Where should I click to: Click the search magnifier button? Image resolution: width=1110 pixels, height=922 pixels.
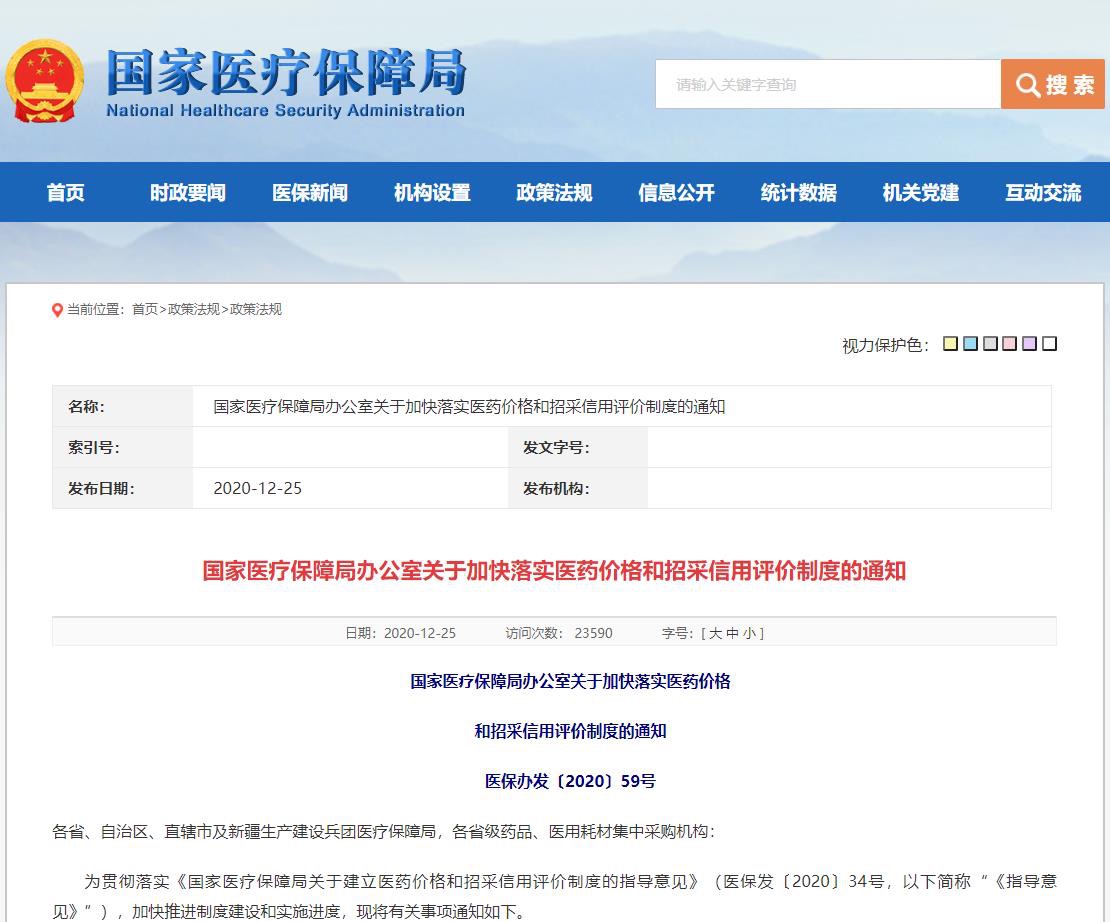coord(1053,84)
